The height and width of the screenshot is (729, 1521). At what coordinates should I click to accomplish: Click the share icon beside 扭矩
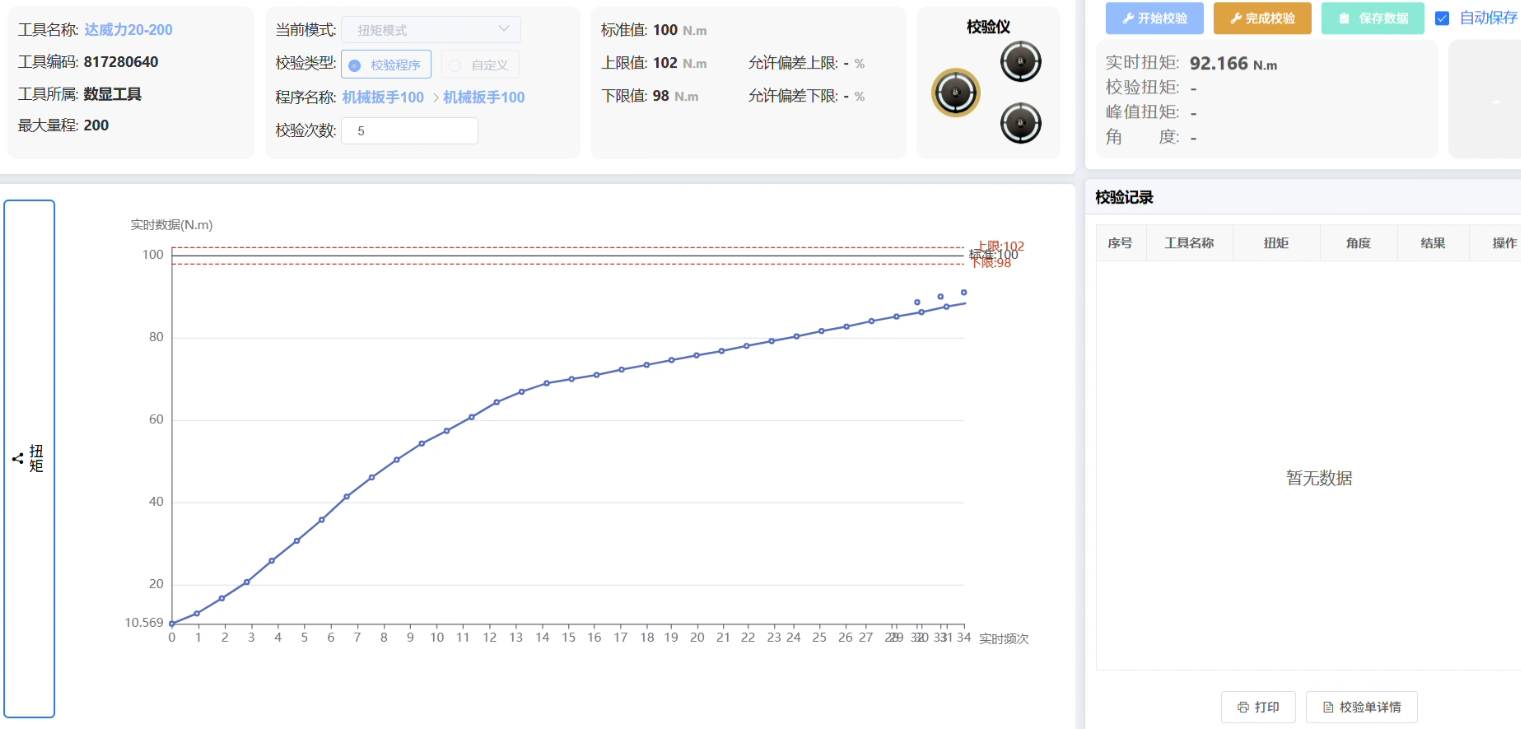(x=18, y=459)
